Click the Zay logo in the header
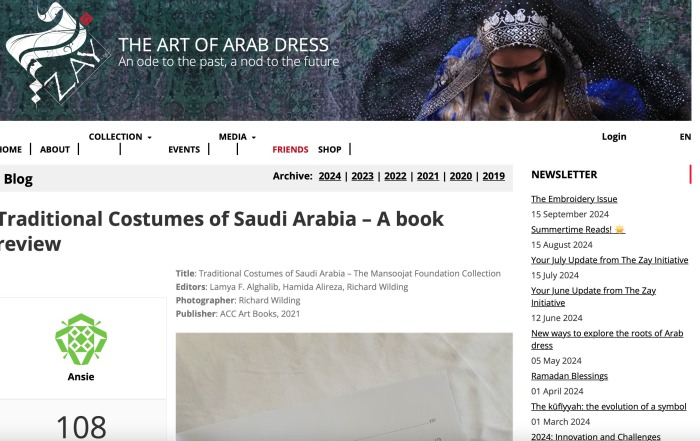This screenshot has width=700, height=441. click(x=54, y=54)
